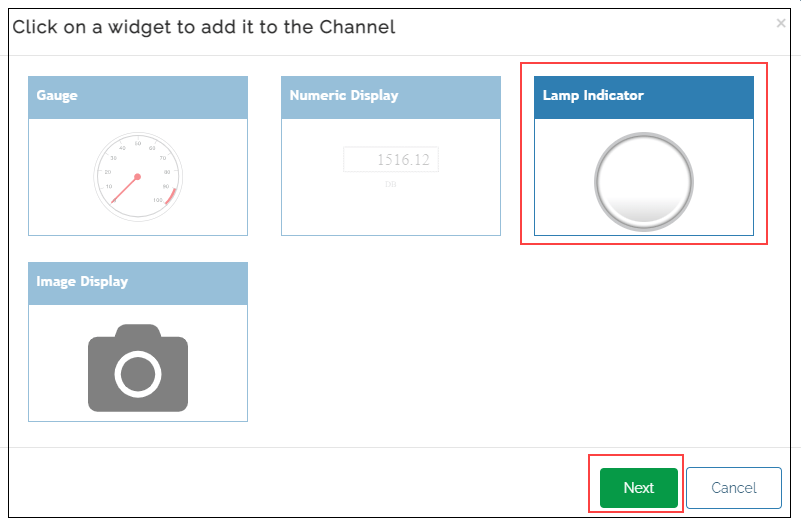The width and height of the screenshot is (801, 525).
Task: Click the red zone arc on the gauge
Action: [x=173, y=197]
